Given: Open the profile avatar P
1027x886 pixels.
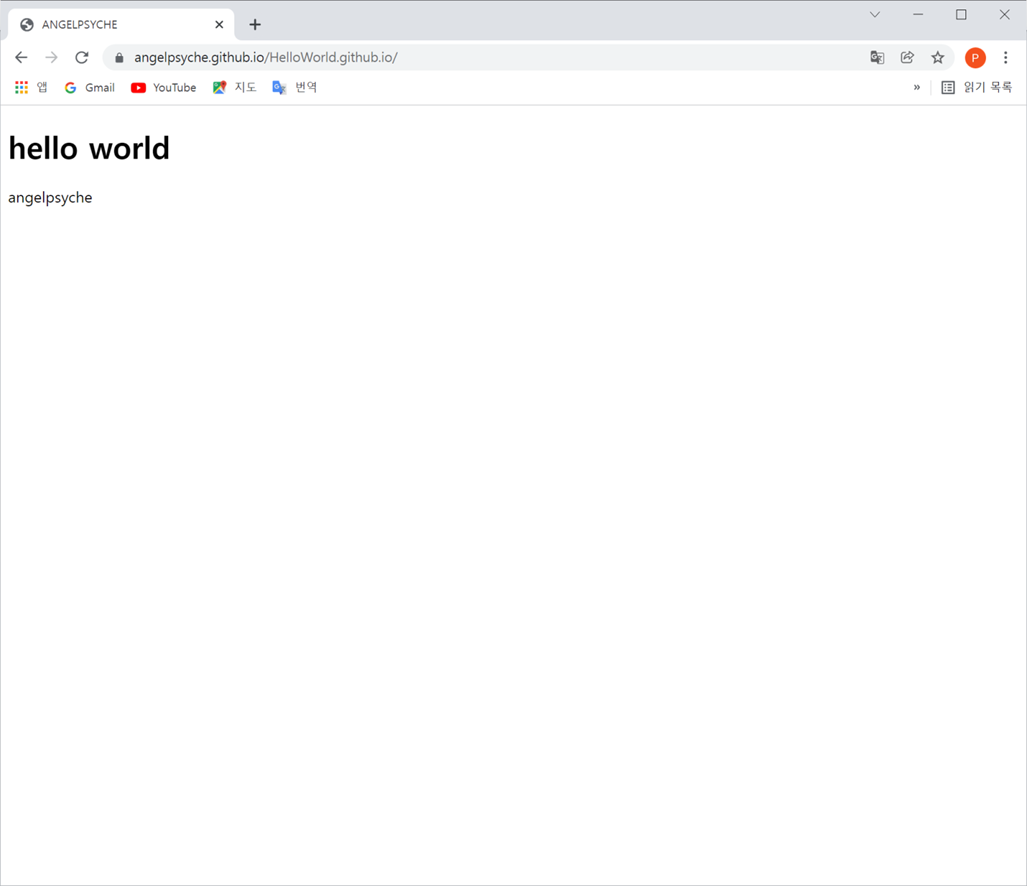Looking at the screenshot, I should tap(975, 58).
